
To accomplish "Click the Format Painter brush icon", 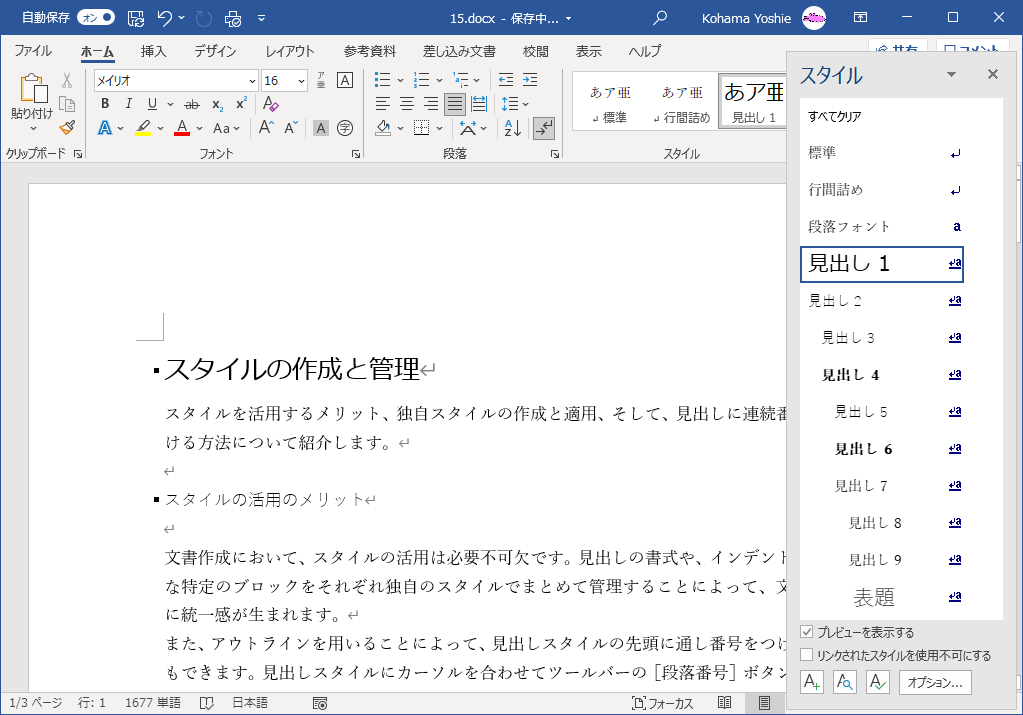I will click(67, 127).
